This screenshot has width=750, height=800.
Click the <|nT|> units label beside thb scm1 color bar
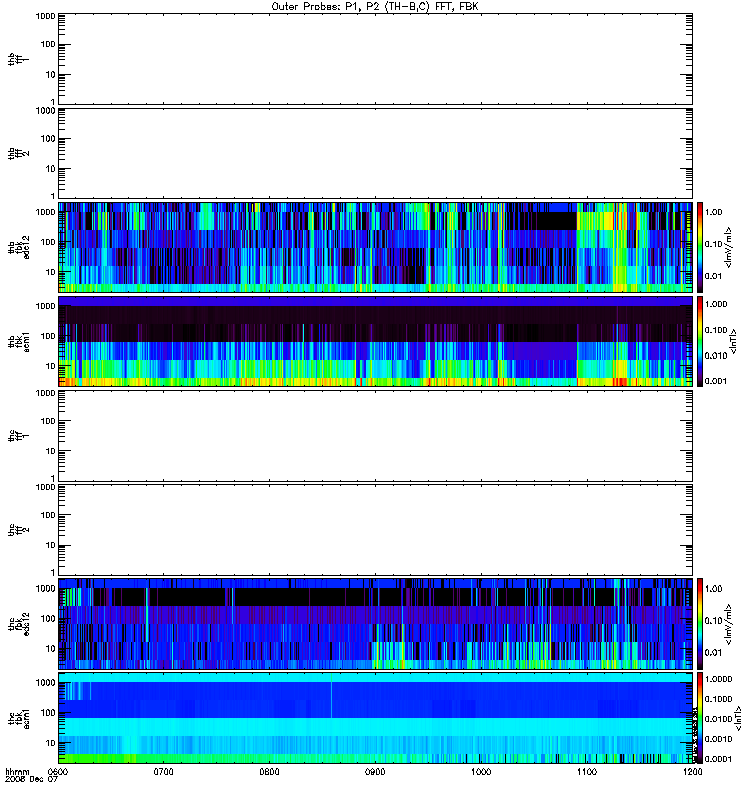point(733,341)
